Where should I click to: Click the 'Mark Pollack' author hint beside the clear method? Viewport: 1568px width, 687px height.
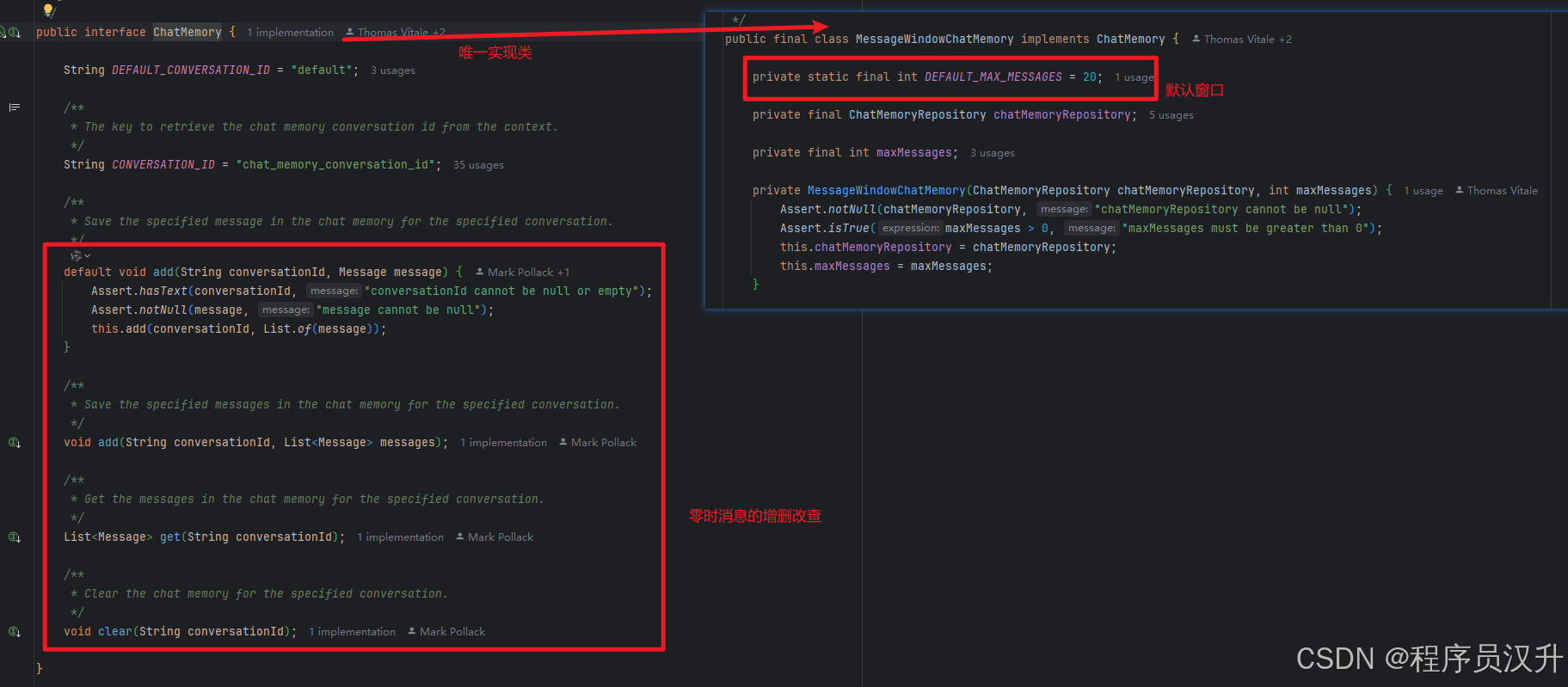click(x=446, y=632)
